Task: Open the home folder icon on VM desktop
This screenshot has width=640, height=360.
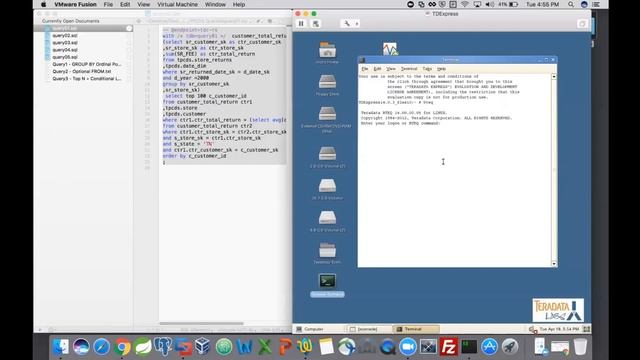Action: pos(327,52)
